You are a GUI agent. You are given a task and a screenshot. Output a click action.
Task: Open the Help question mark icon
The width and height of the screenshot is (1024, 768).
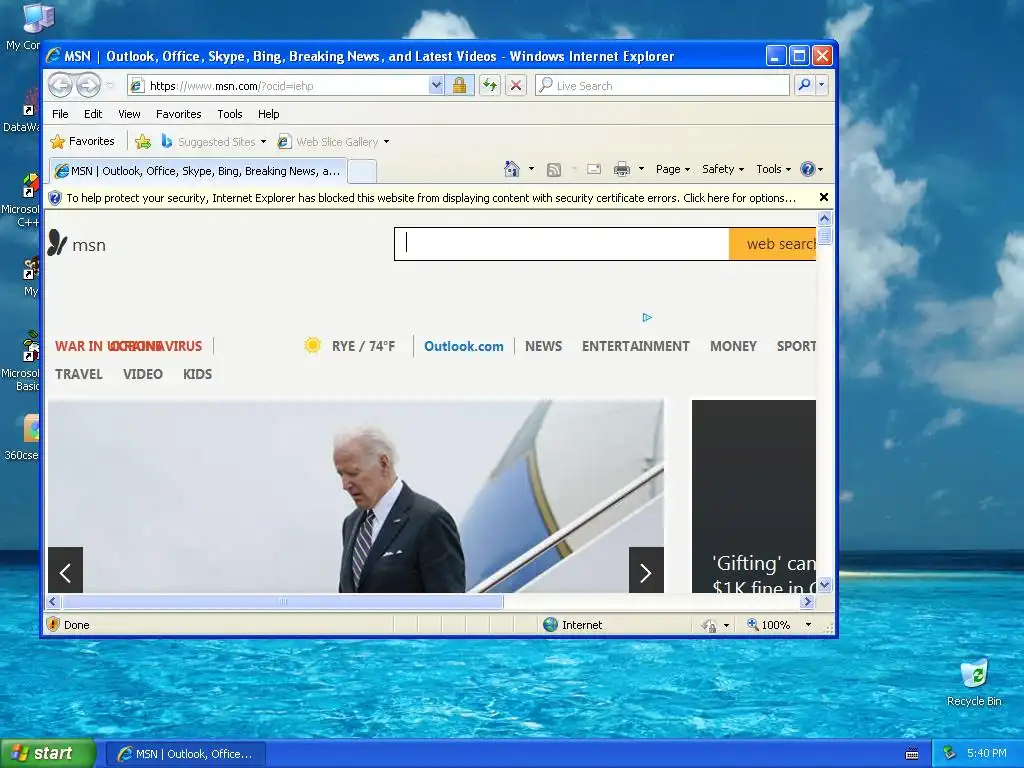[x=808, y=169]
